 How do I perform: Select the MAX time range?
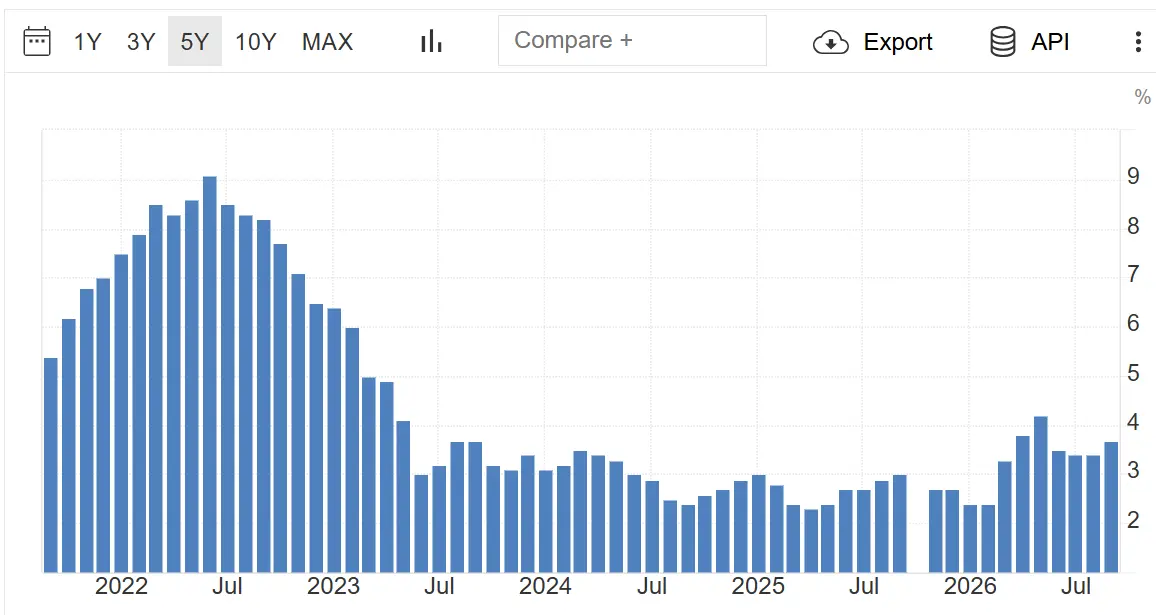[327, 41]
